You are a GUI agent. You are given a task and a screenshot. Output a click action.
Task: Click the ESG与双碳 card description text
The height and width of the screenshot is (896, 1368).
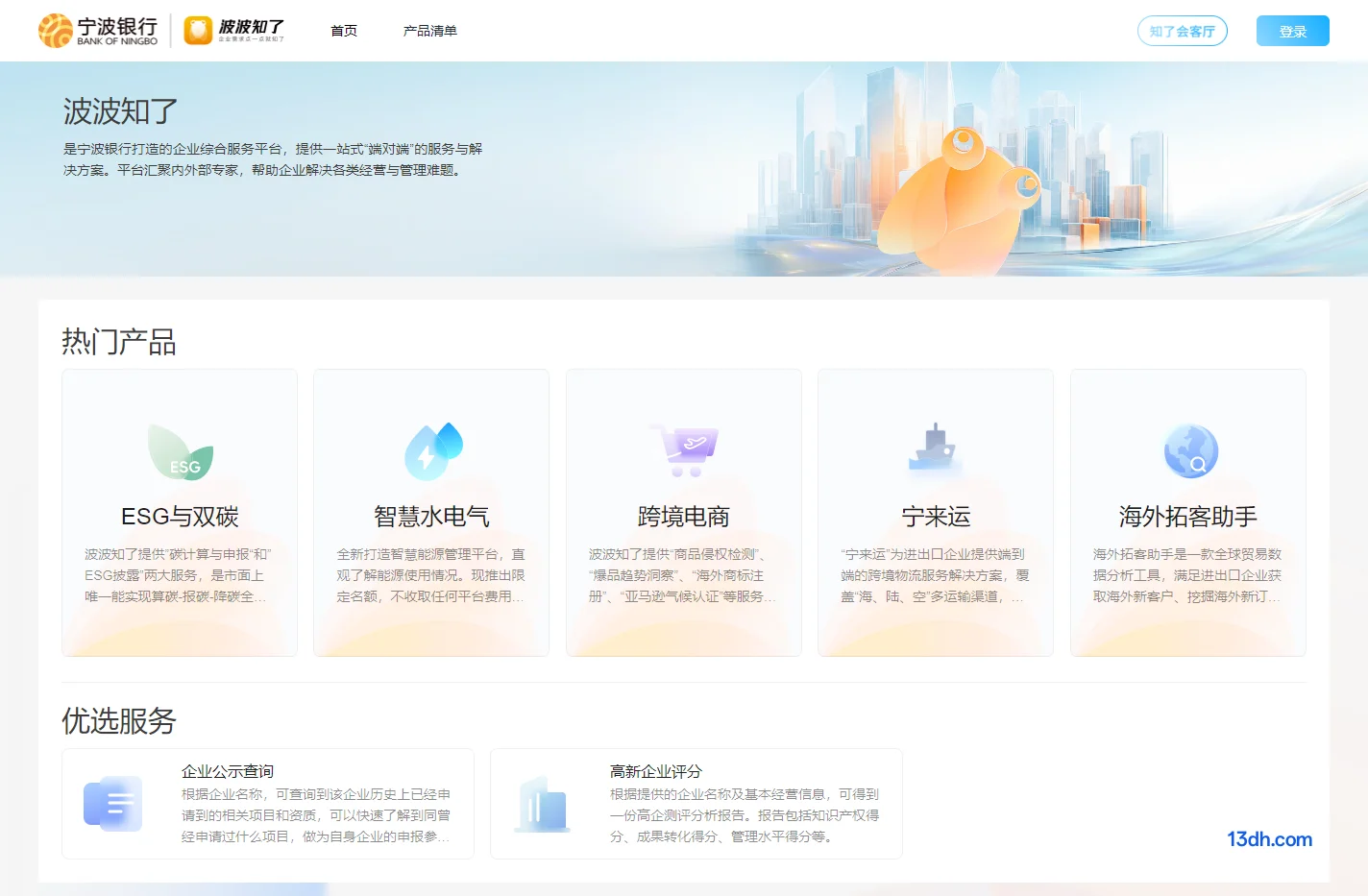click(x=178, y=575)
